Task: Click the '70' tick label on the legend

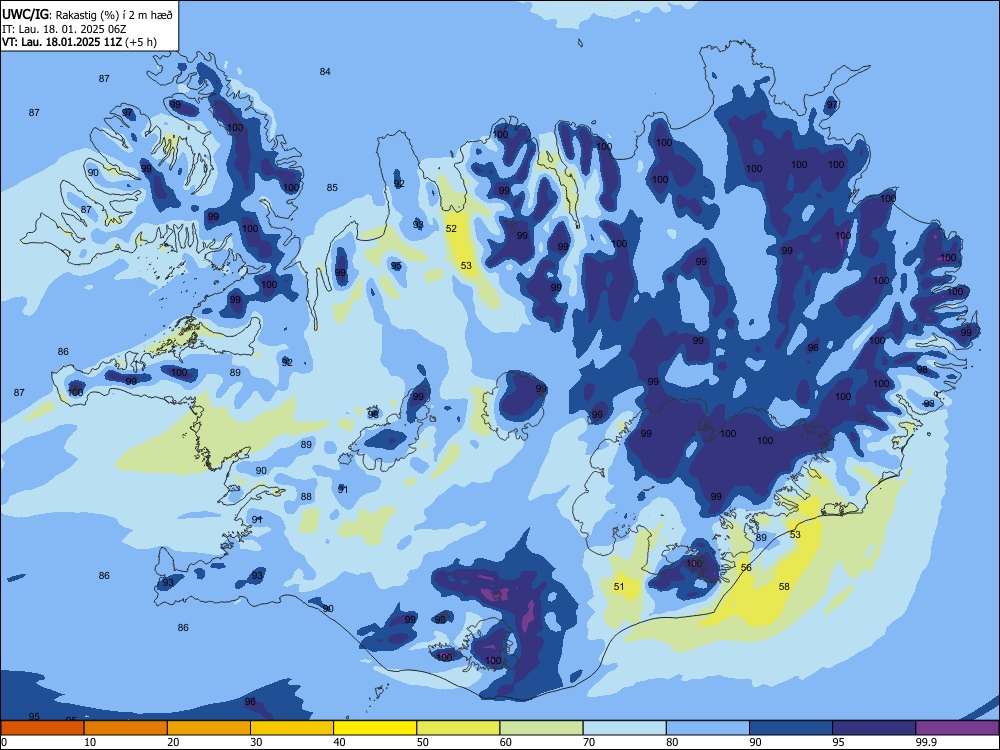Action: (x=589, y=742)
